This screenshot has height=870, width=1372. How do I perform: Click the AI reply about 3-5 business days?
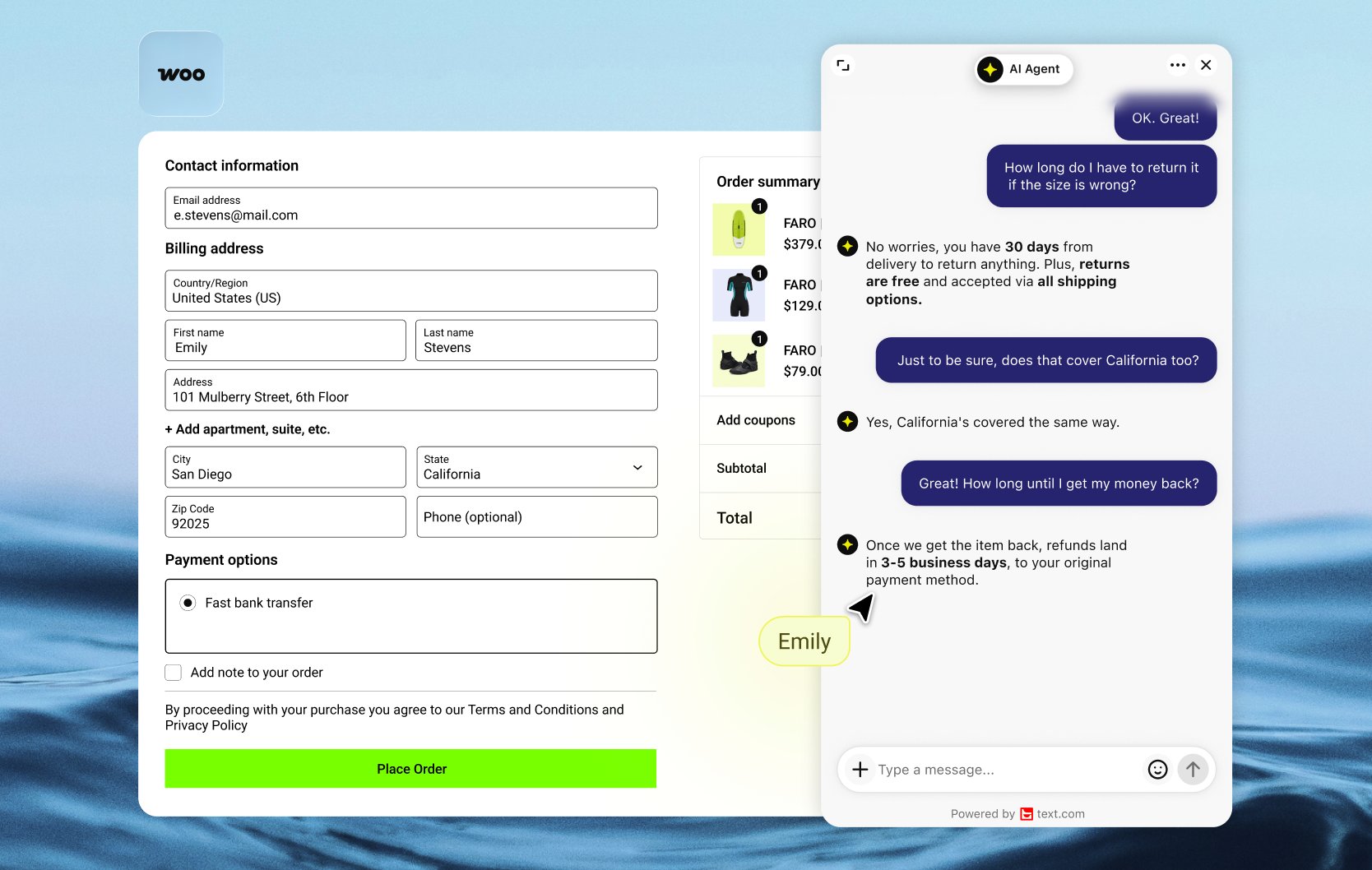996,562
